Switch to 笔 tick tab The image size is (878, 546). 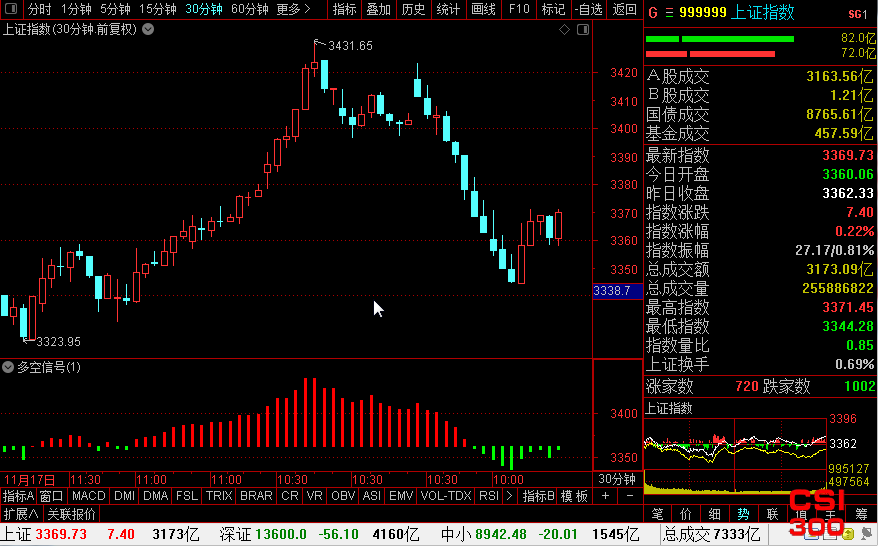tap(657, 514)
